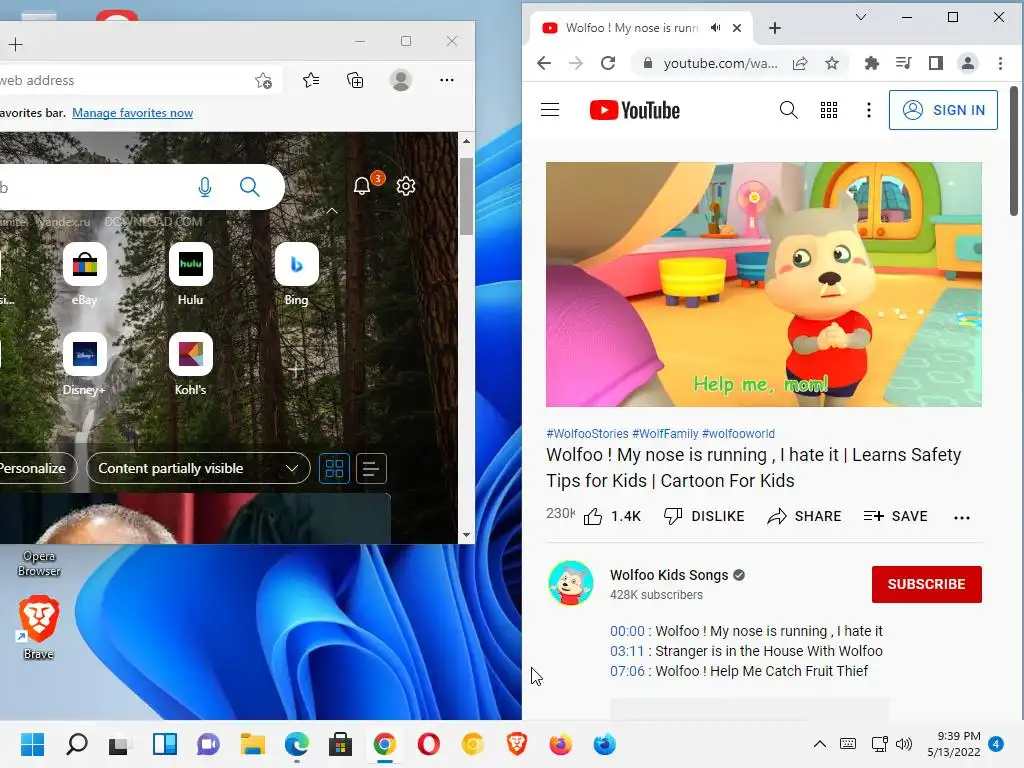Click the DISLIKE button
The height and width of the screenshot is (768, 1024).
(x=704, y=516)
